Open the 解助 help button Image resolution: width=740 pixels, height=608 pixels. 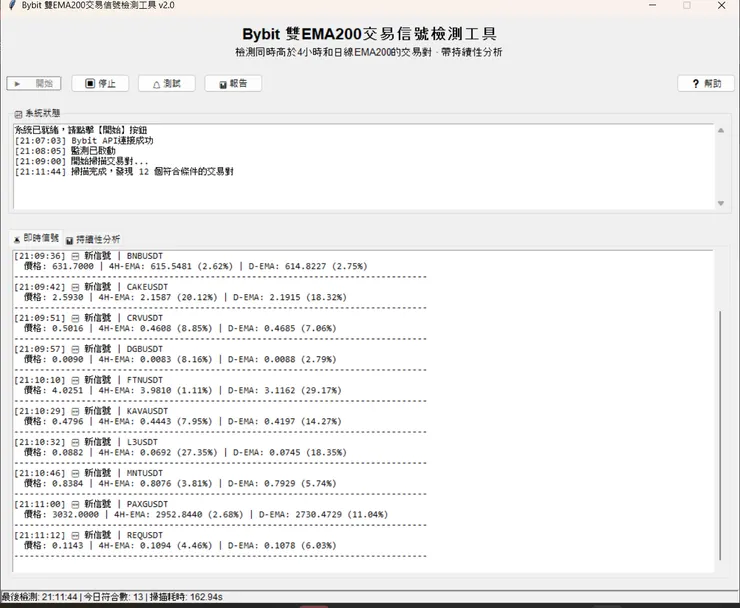coord(706,84)
